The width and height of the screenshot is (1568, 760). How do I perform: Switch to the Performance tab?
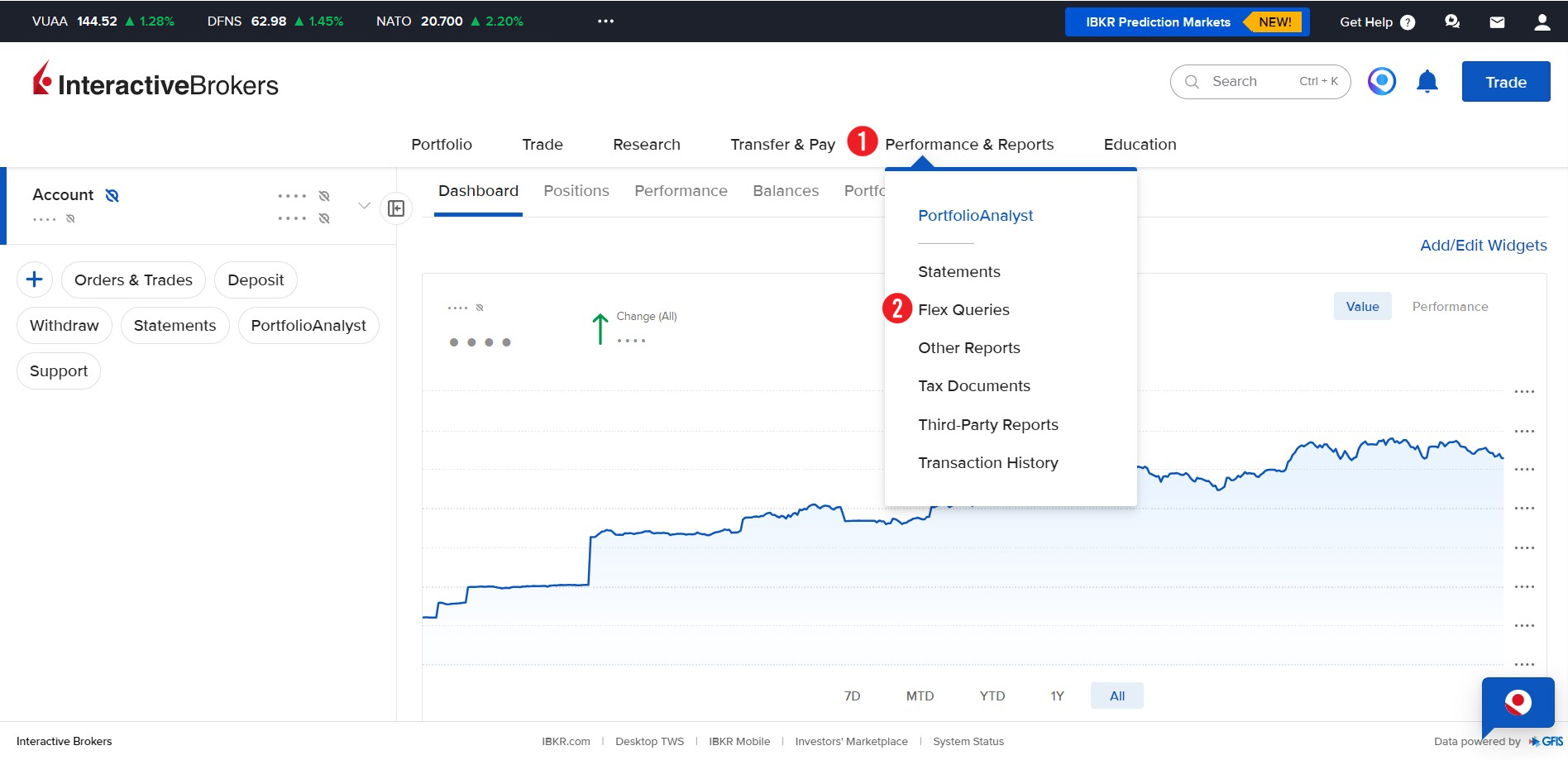681,191
